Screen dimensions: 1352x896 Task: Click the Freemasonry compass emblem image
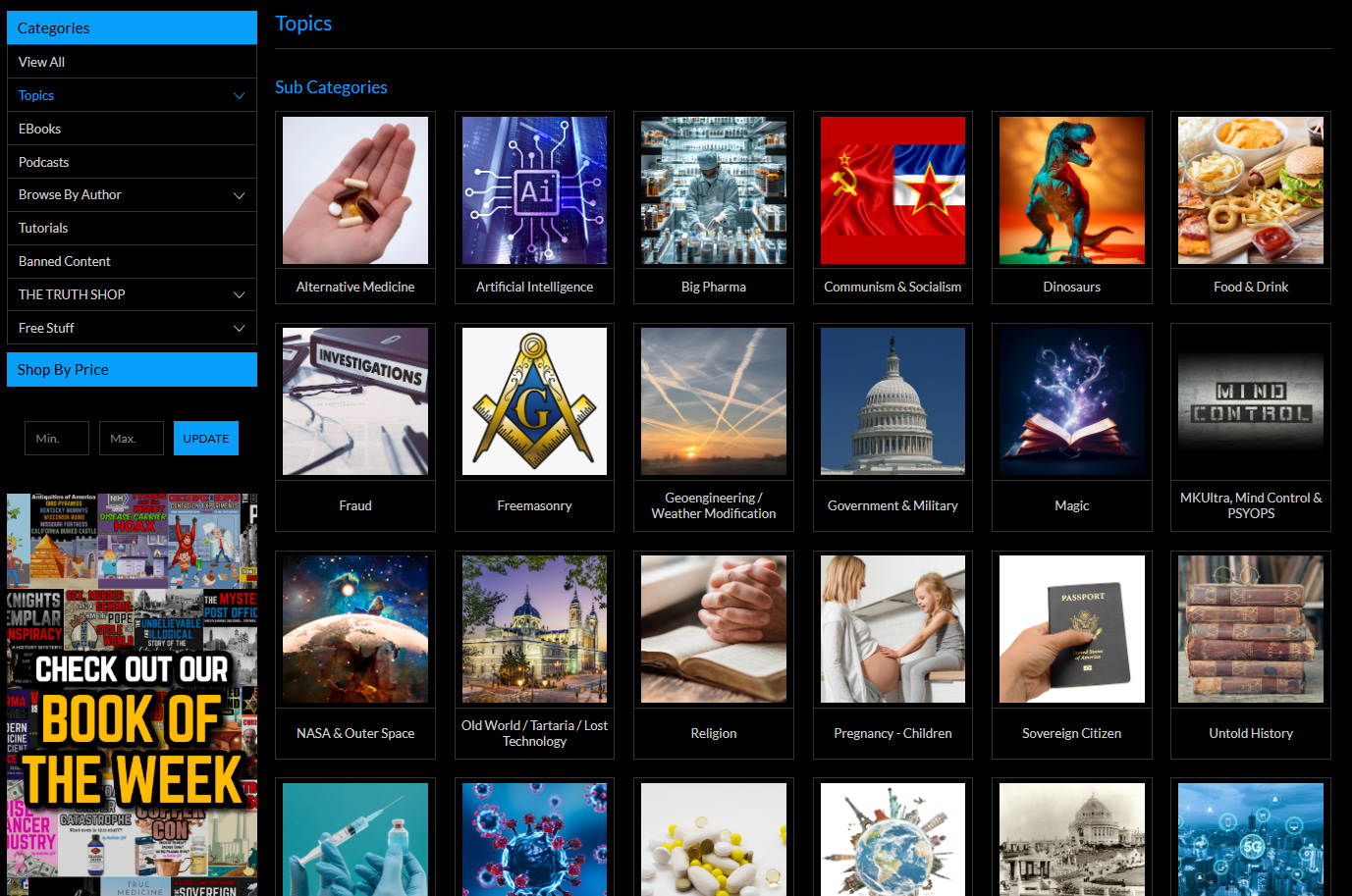[534, 401]
